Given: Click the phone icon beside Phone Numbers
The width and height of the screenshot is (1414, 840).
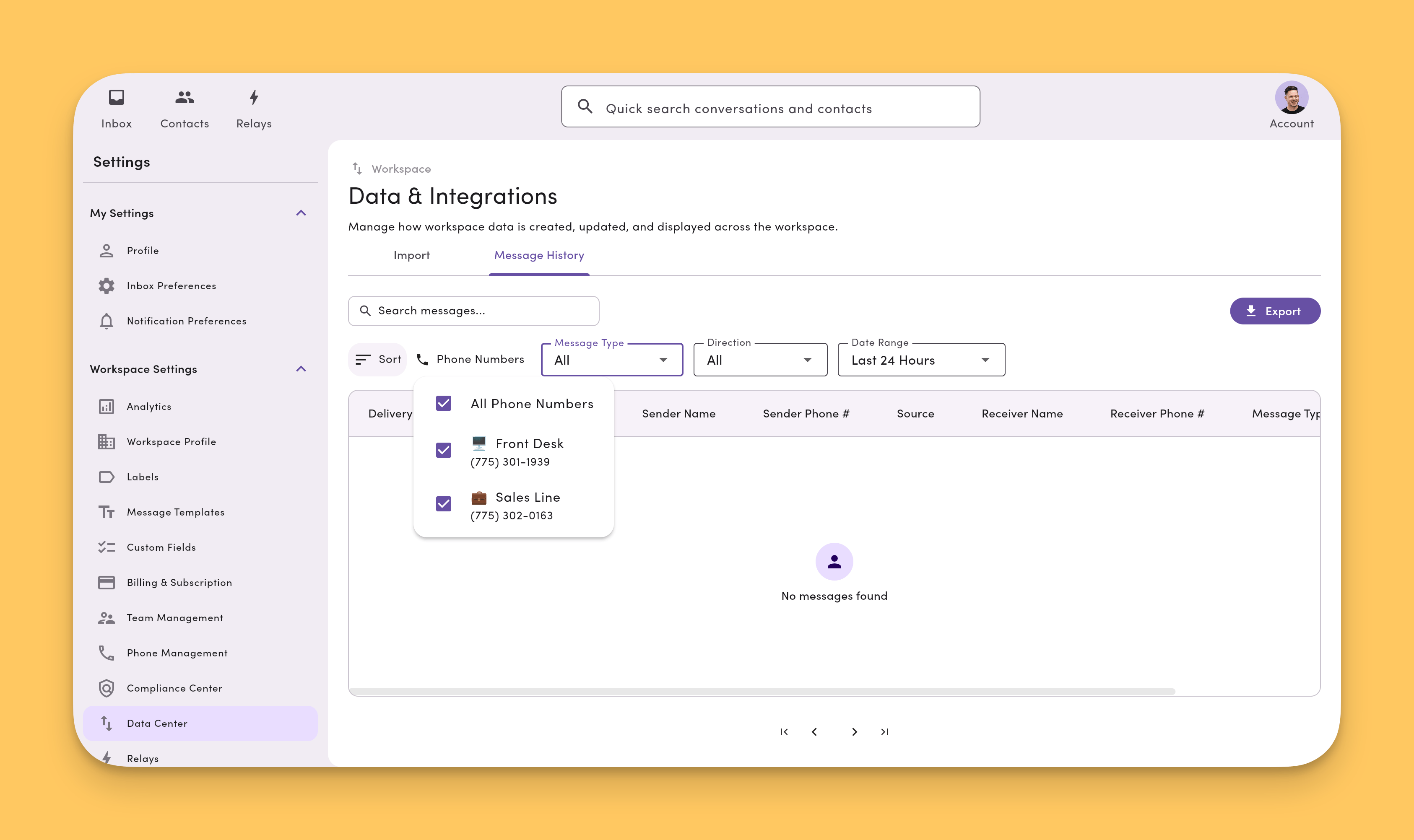Looking at the screenshot, I should pos(422,360).
